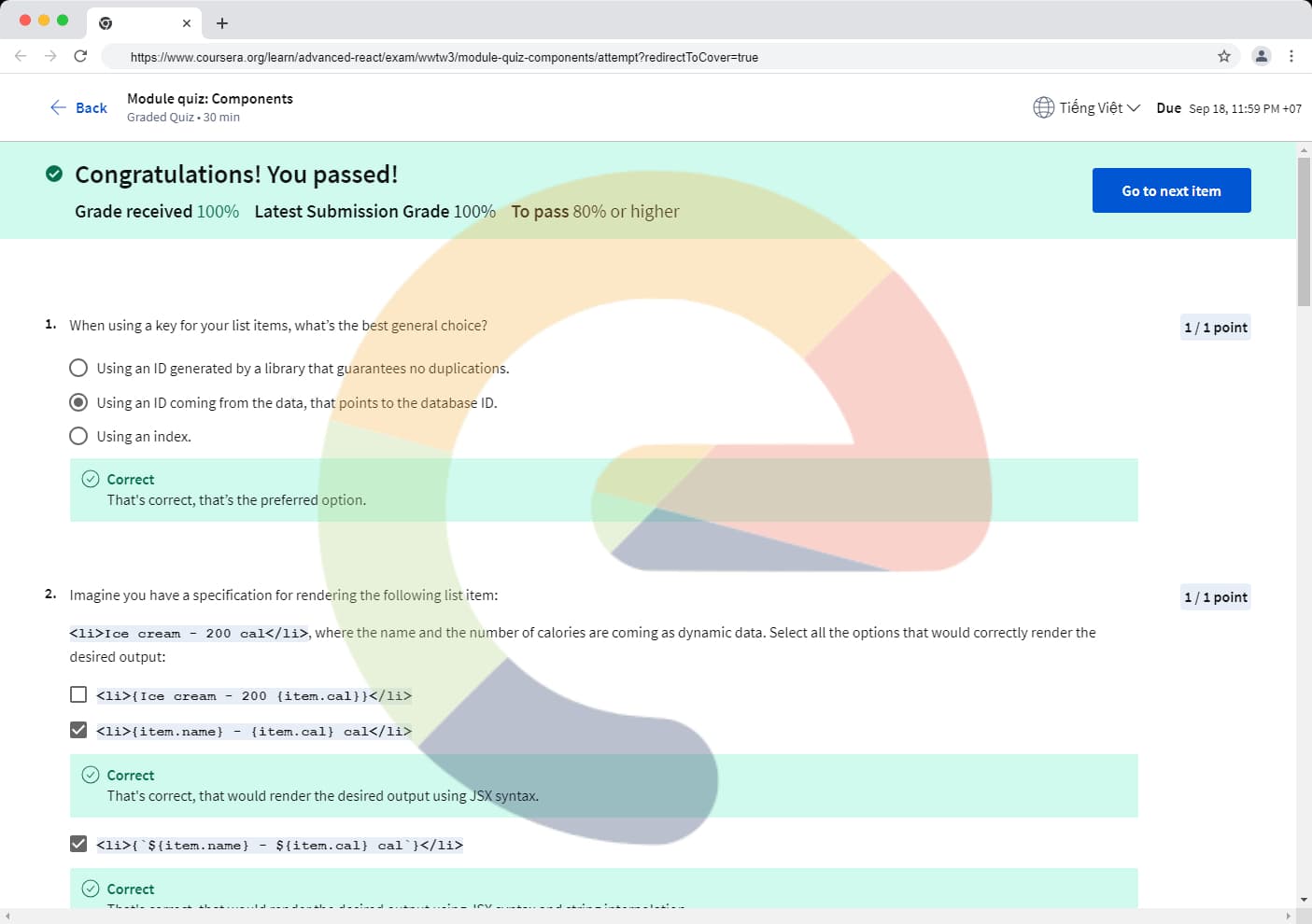This screenshot has width=1312, height=924.
Task: Click the globe language icon
Action: click(x=1043, y=107)
